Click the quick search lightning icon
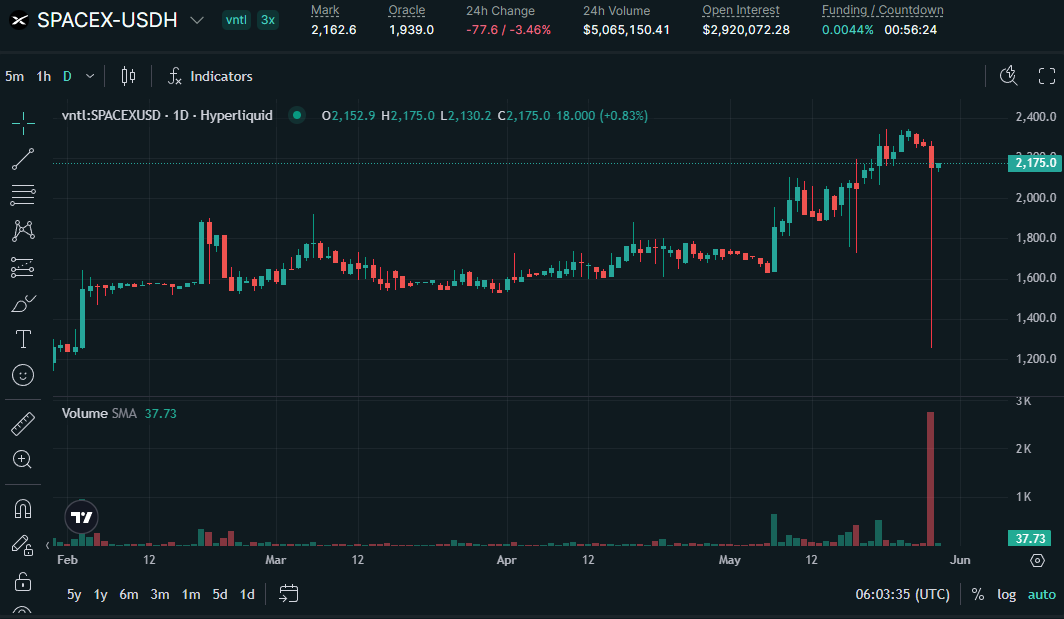 point(1009,76)
